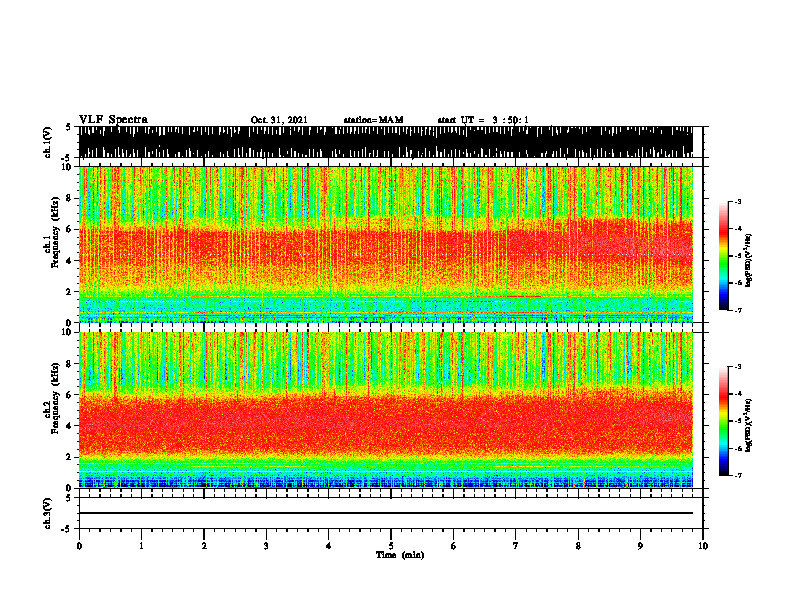Click the '10' kHz tick of ch.2 spectrogram
This screenshot has height=612, width=792.
67,332
